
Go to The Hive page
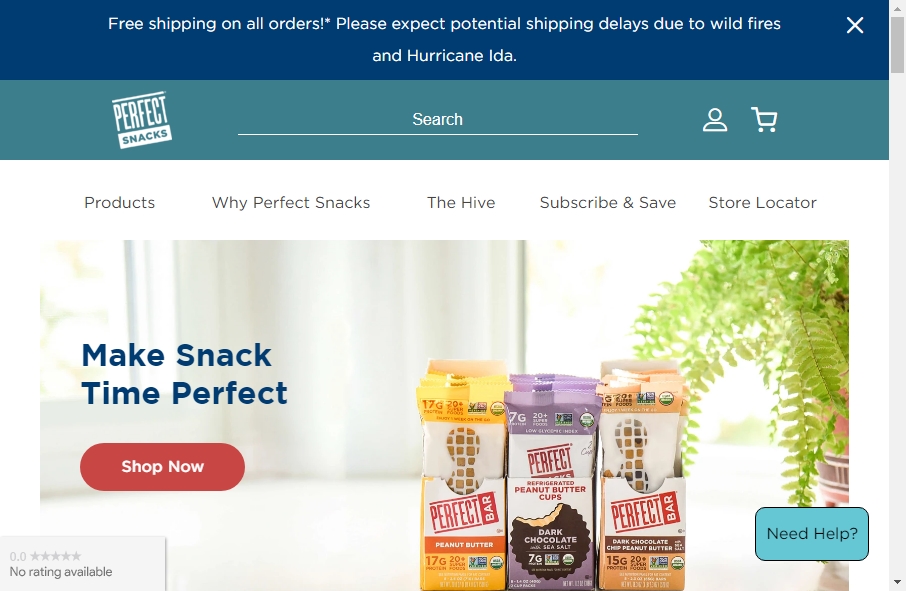click(461, 203)
